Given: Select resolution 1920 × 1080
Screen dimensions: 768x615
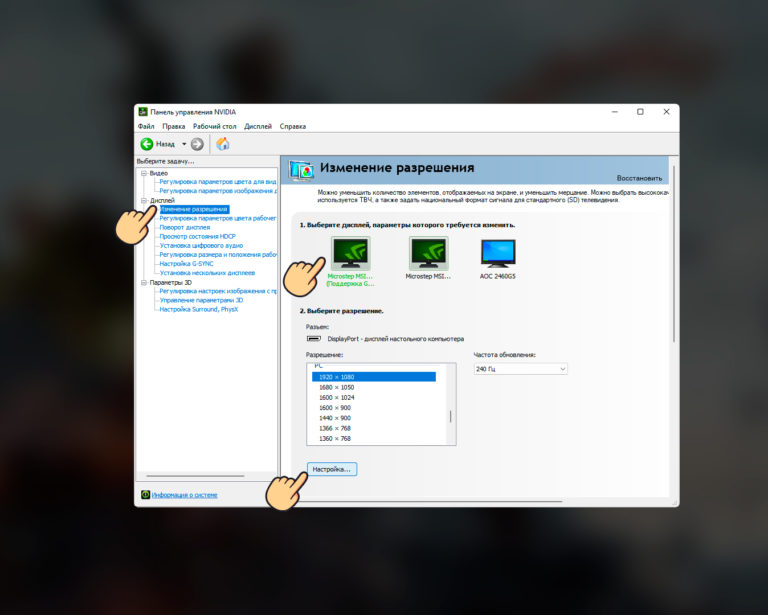Looking at the screenshot, I should point(374,377).
